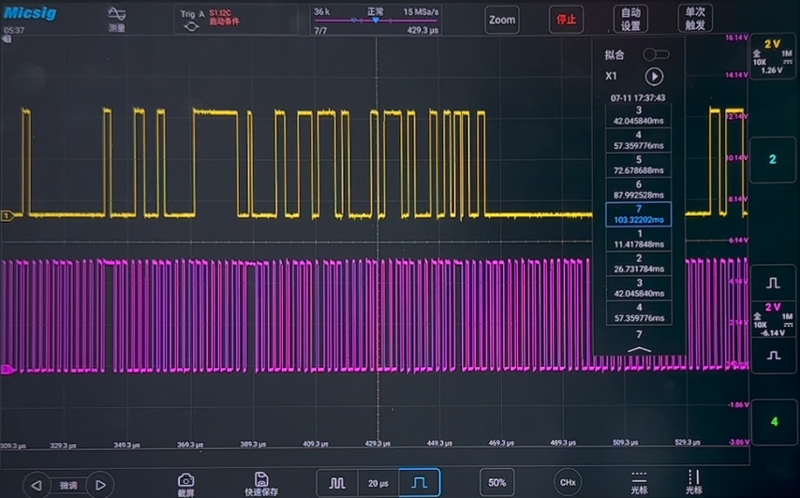Tap the quick save floppy icon
The image size is (800, 498).
[x=261, y=483]
